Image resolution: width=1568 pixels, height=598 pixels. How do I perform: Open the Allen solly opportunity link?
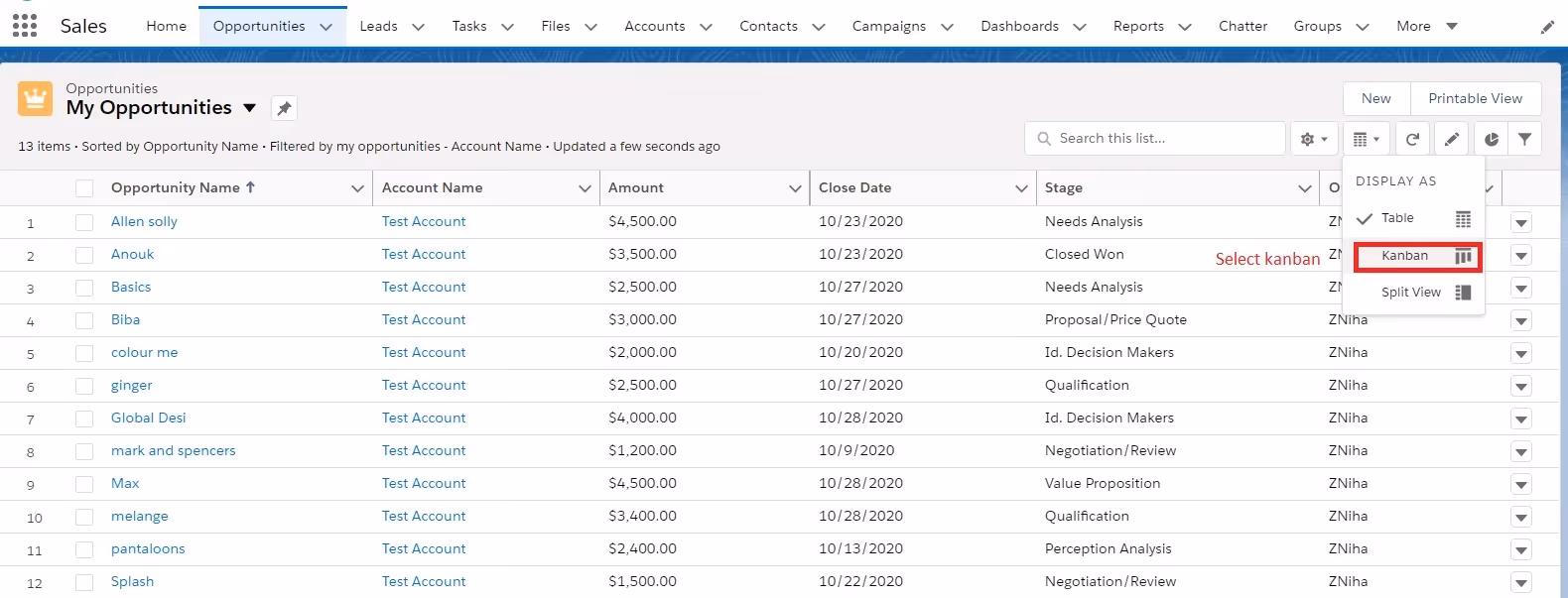point(144,221)
